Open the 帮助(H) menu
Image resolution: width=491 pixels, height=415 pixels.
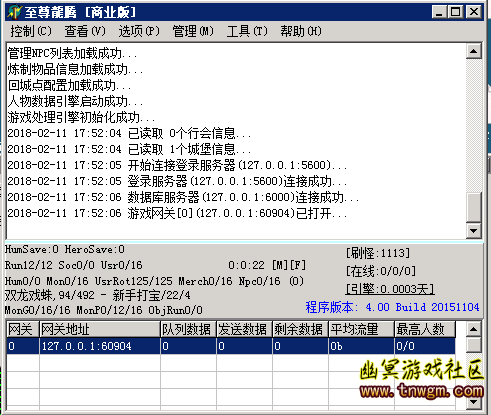[301, 31]
